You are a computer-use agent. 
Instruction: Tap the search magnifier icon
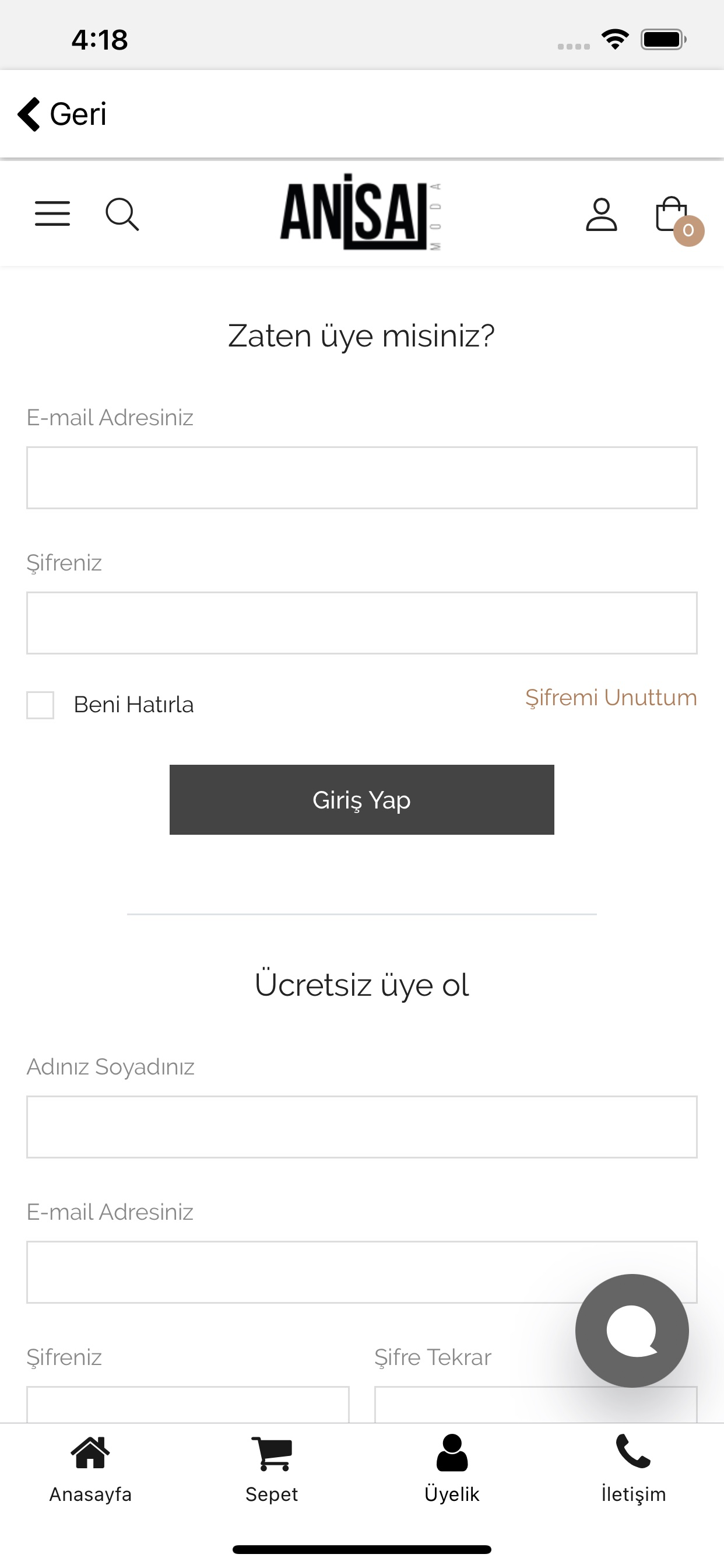click(x=122, y=214)
